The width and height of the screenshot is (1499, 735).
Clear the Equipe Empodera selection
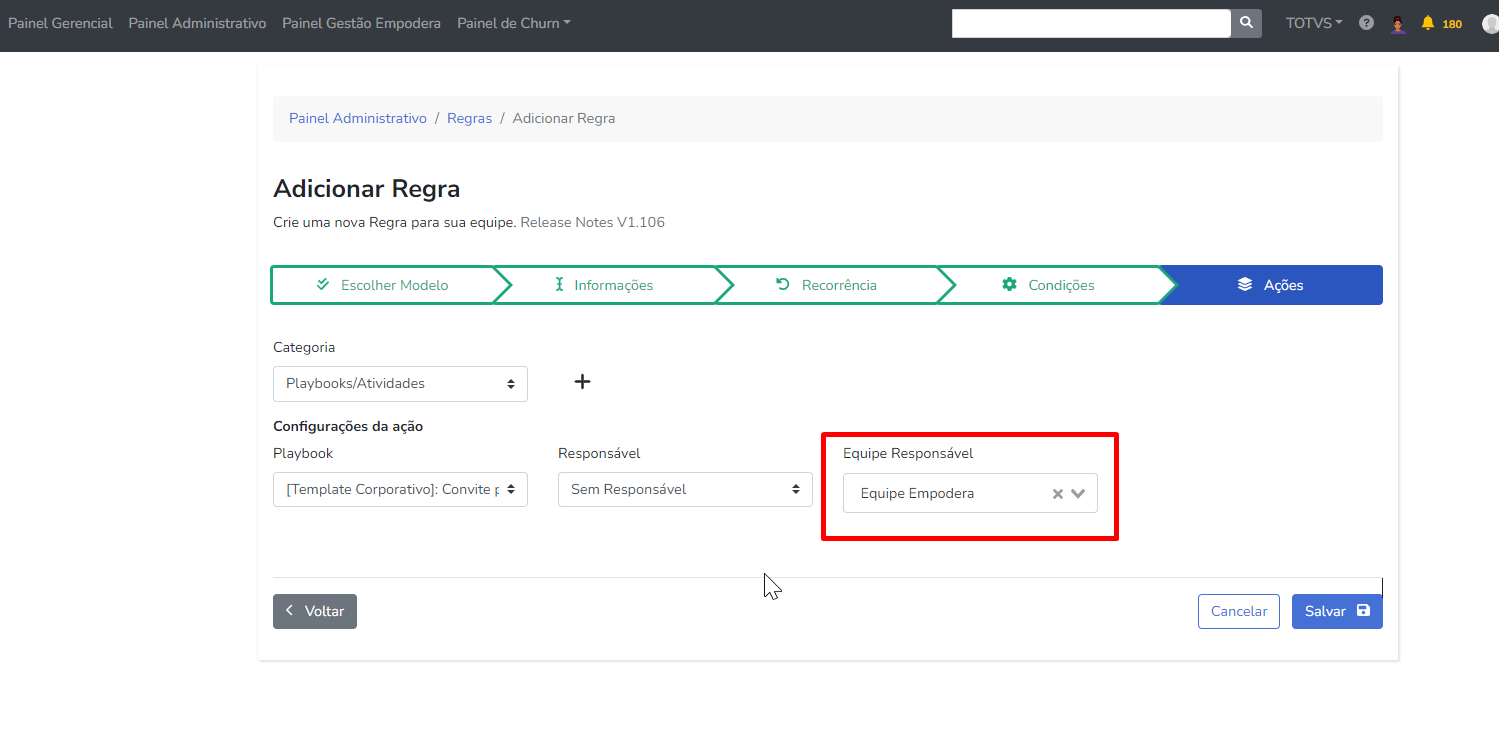tap(1057, 494)
